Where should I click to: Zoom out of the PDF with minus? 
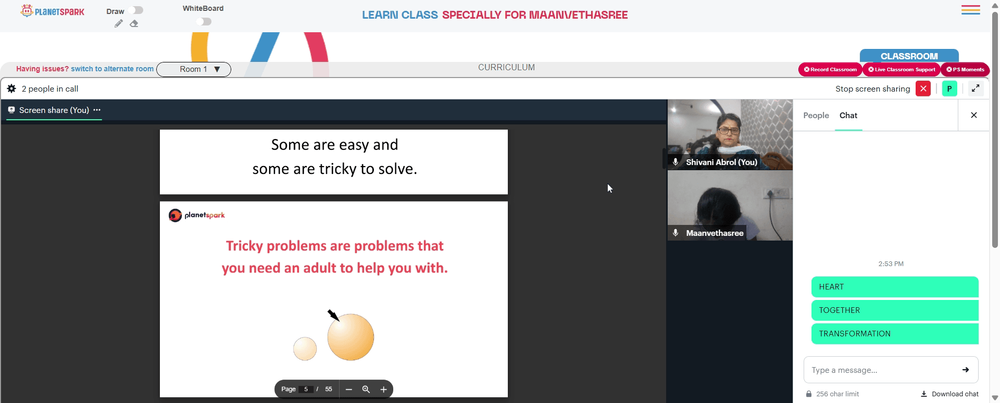click(349, 389)
